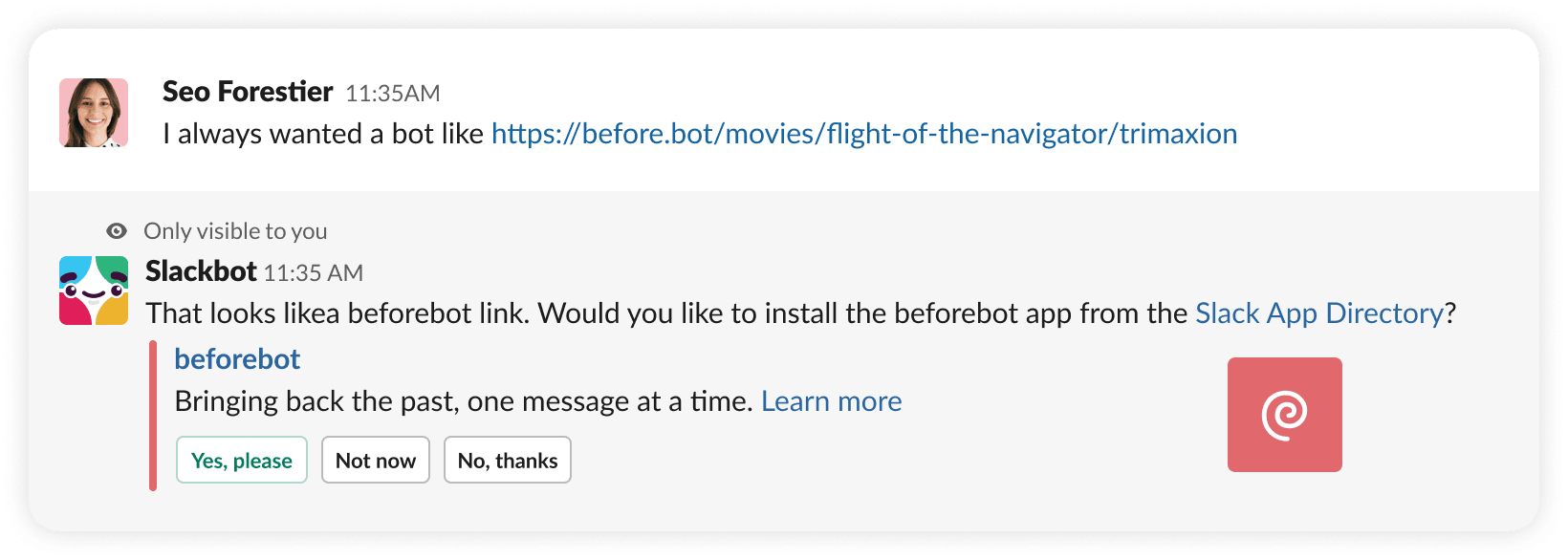Click the beforebot app name link

[x=237, y=358]
